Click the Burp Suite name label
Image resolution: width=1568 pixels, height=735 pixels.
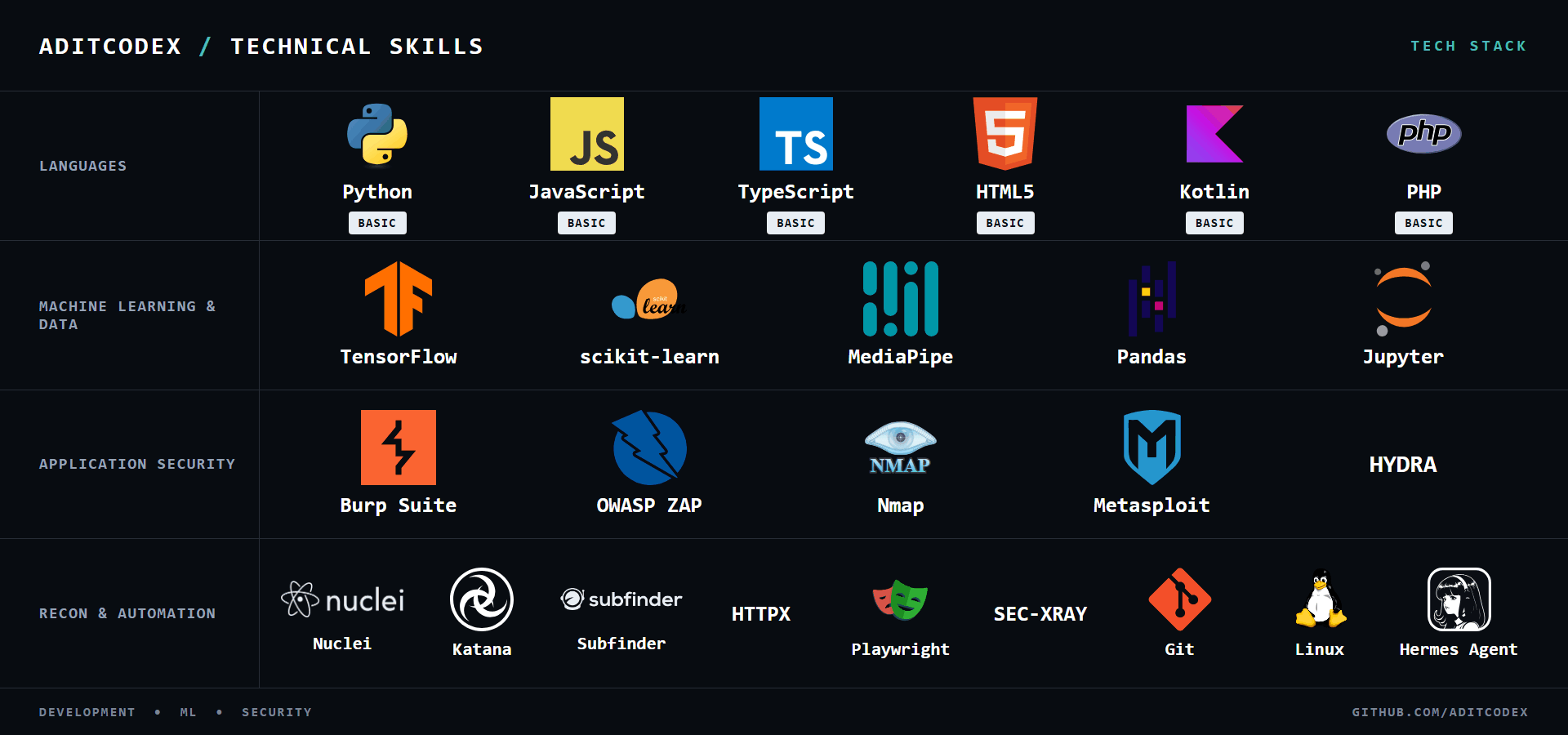399,506
